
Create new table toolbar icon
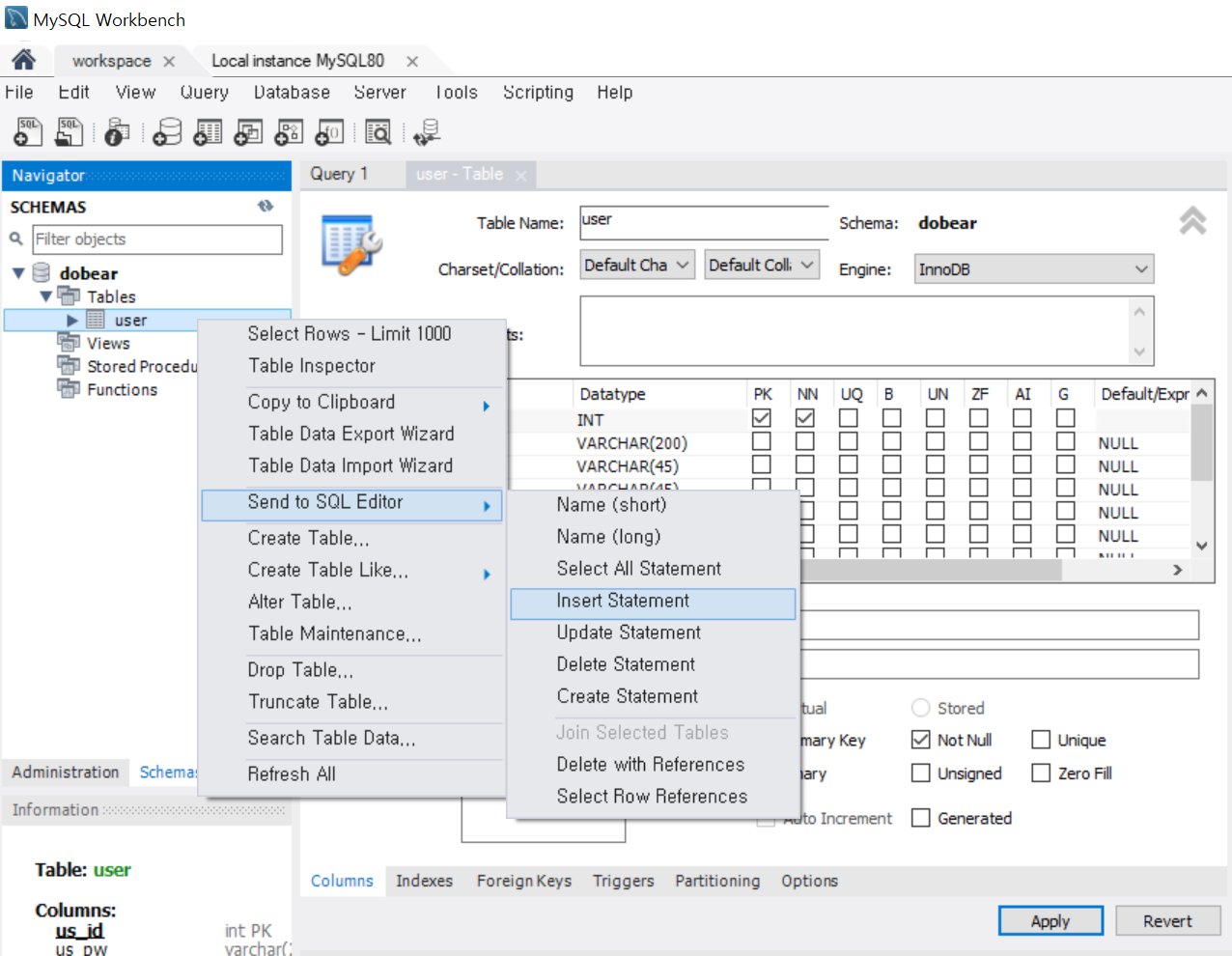pyautogui.click(x=208, y=132)
